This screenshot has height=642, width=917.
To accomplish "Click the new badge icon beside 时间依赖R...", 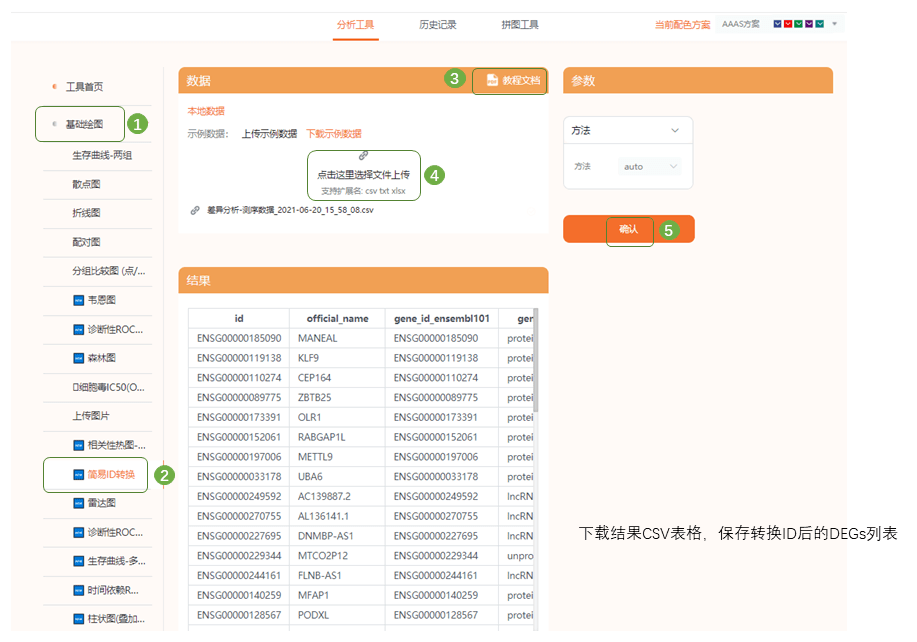I will pyautogui.click(x=79, y=590).
